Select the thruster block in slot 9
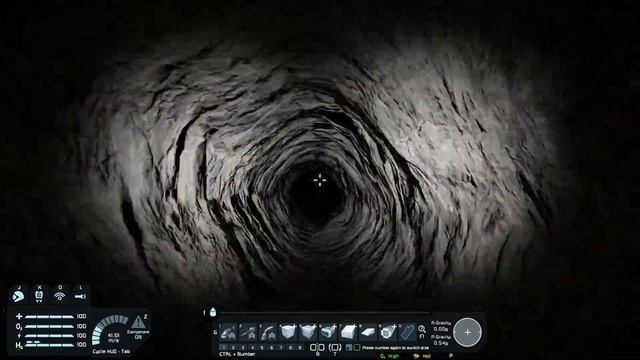The image size is (640, 360). [x=388, y=332]
